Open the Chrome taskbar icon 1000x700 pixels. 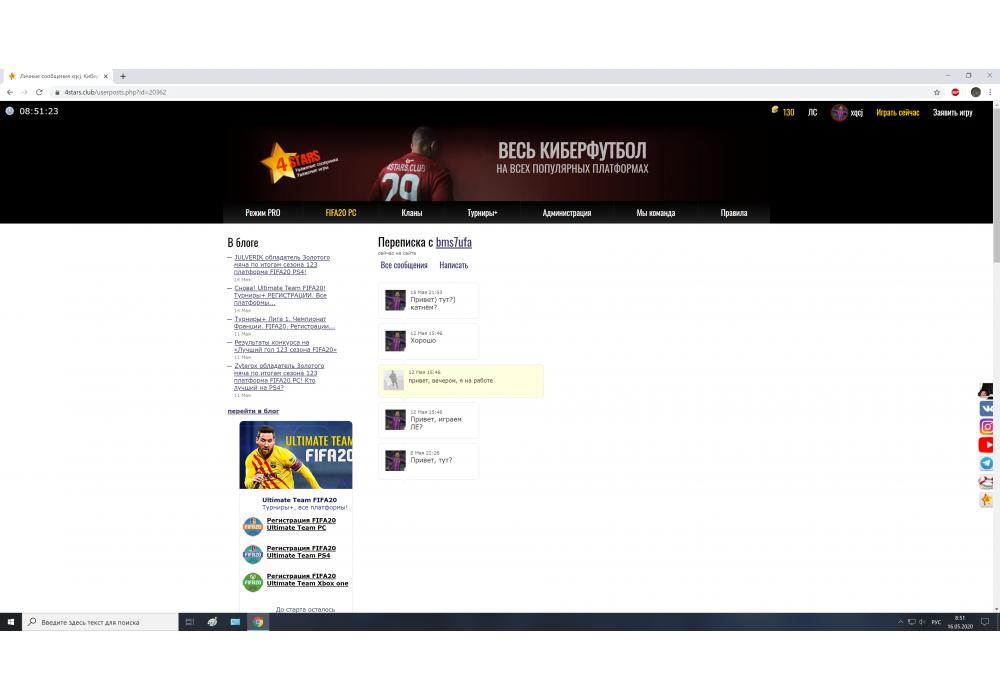pyautogui.click(x=259, y=622)
